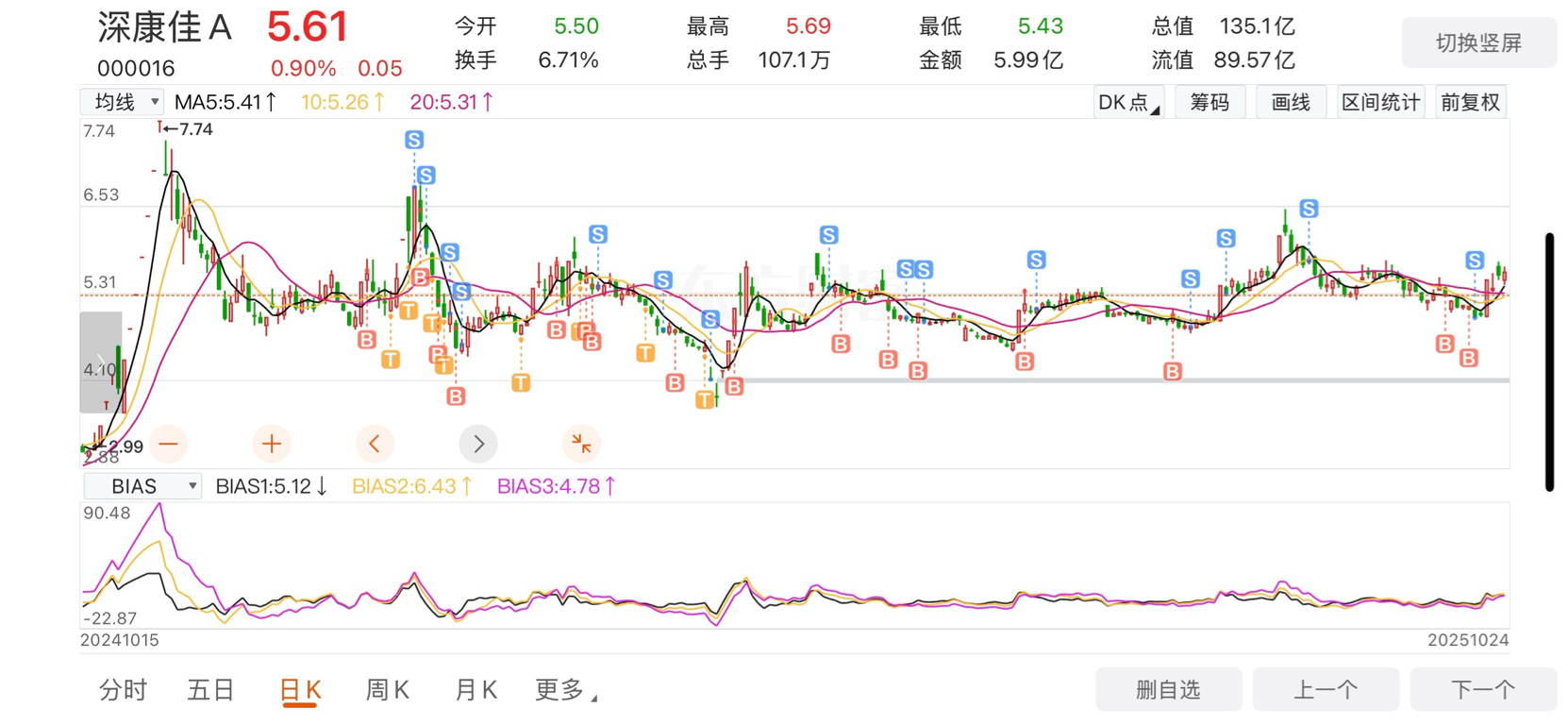Screen dimensions: 1568x725
Task: Go to next stock 下一个
Action: click(x=1483, y=689)
